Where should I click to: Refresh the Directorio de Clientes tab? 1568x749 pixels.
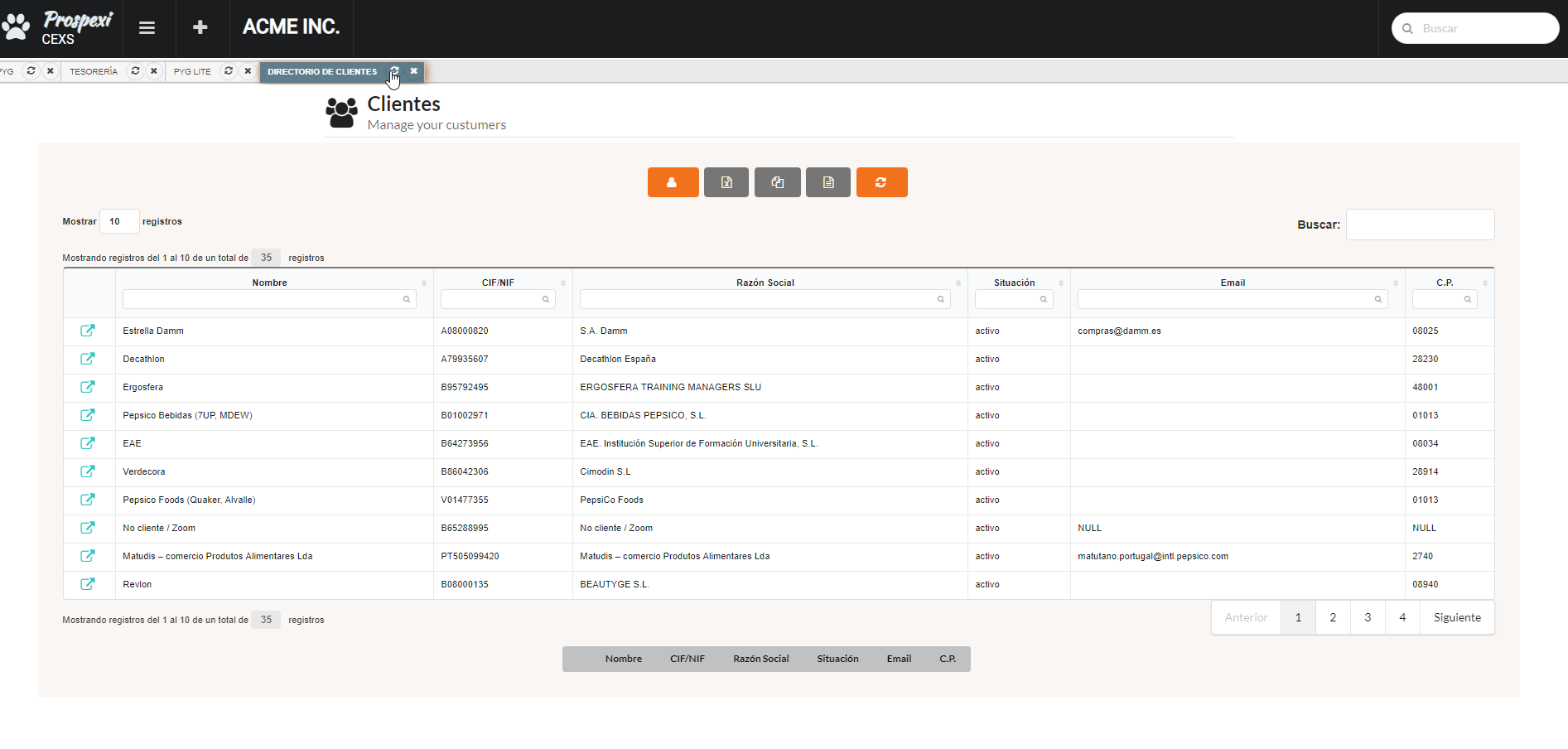(x=395, y=71)
